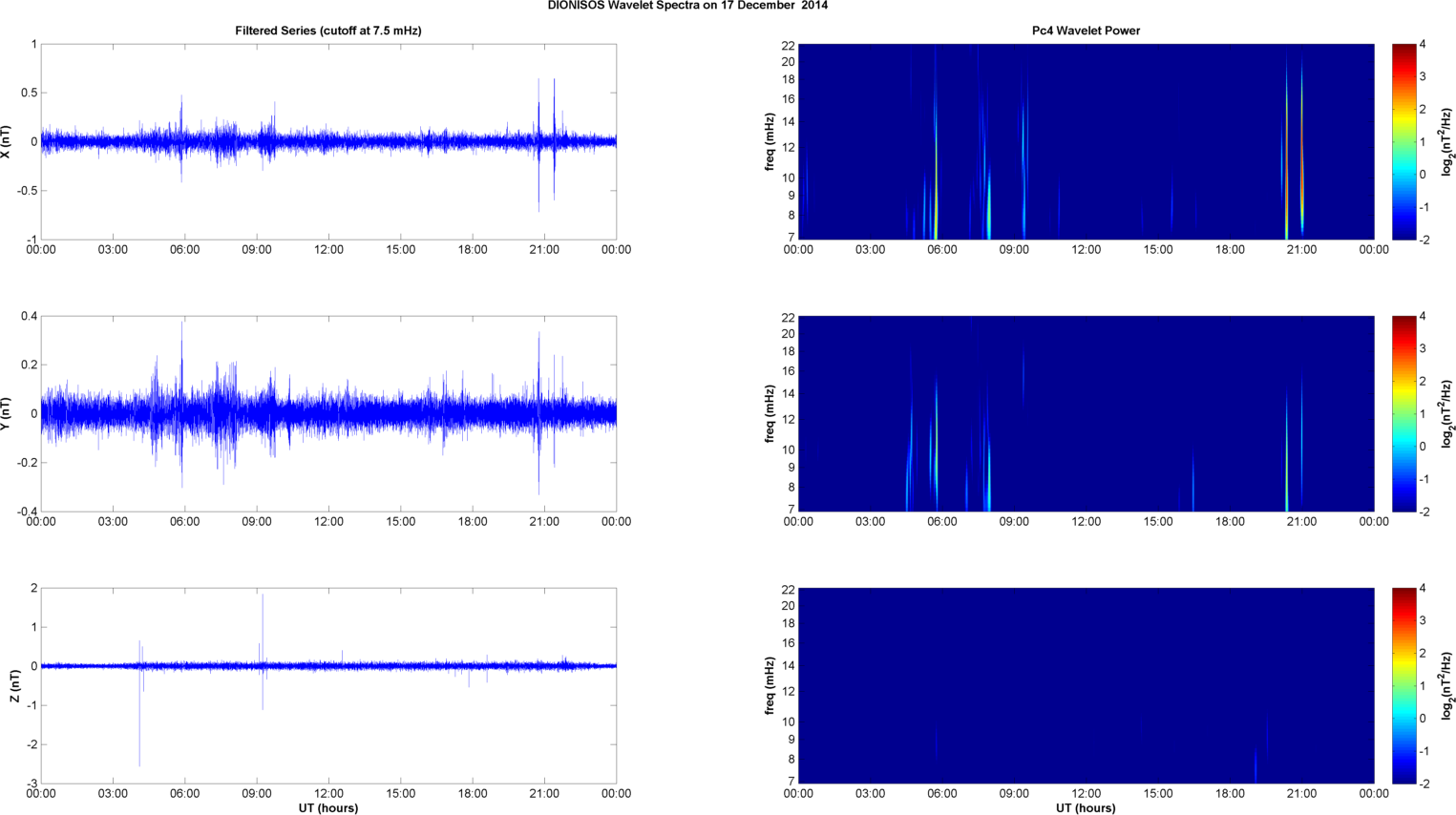The width and height of the screenshot is (1456, 815).
Task: Select freq (mHz) label of top spectrogram
Action: tap(770, 142)
